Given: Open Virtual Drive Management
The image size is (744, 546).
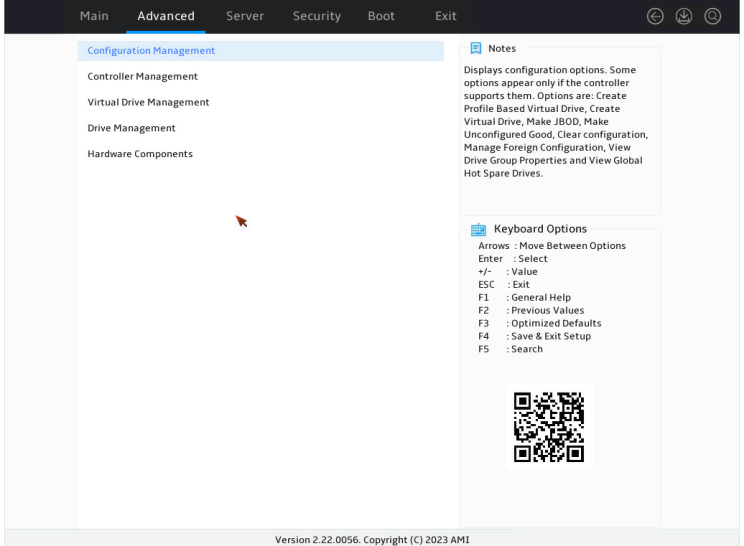Looking at the screenshot, I should click(x=148, y=102).
